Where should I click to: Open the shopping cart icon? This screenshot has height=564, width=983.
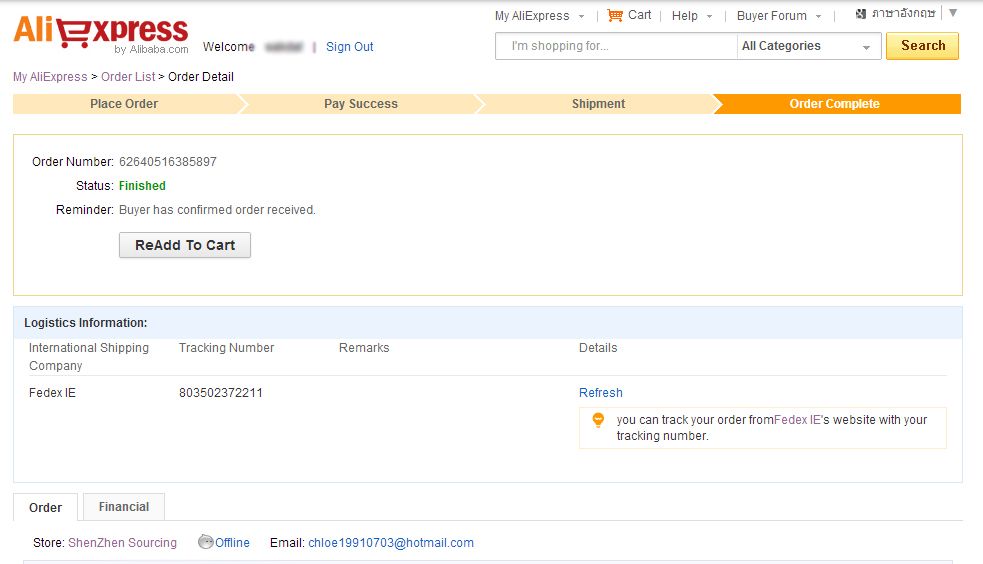[x=615, y=16]
